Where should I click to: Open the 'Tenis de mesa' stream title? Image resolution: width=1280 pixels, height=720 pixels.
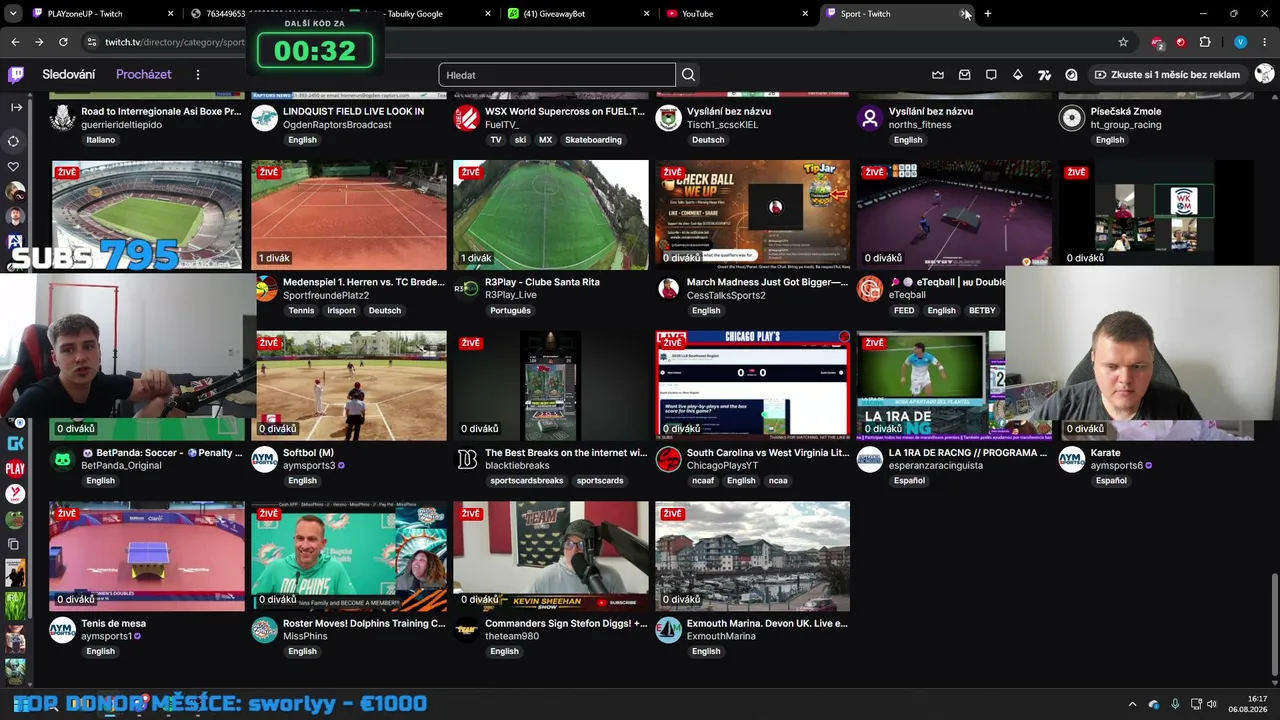tap(113, 623)
